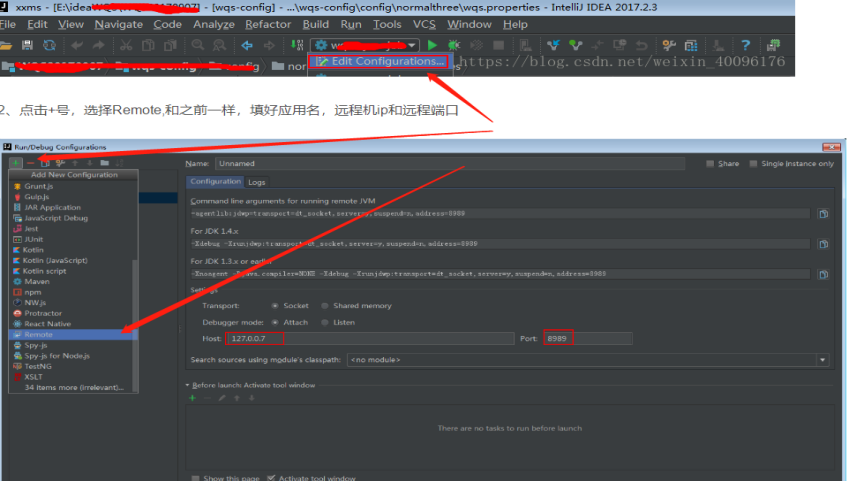Select Remote in Add New Configuration list

click(73, 334)
